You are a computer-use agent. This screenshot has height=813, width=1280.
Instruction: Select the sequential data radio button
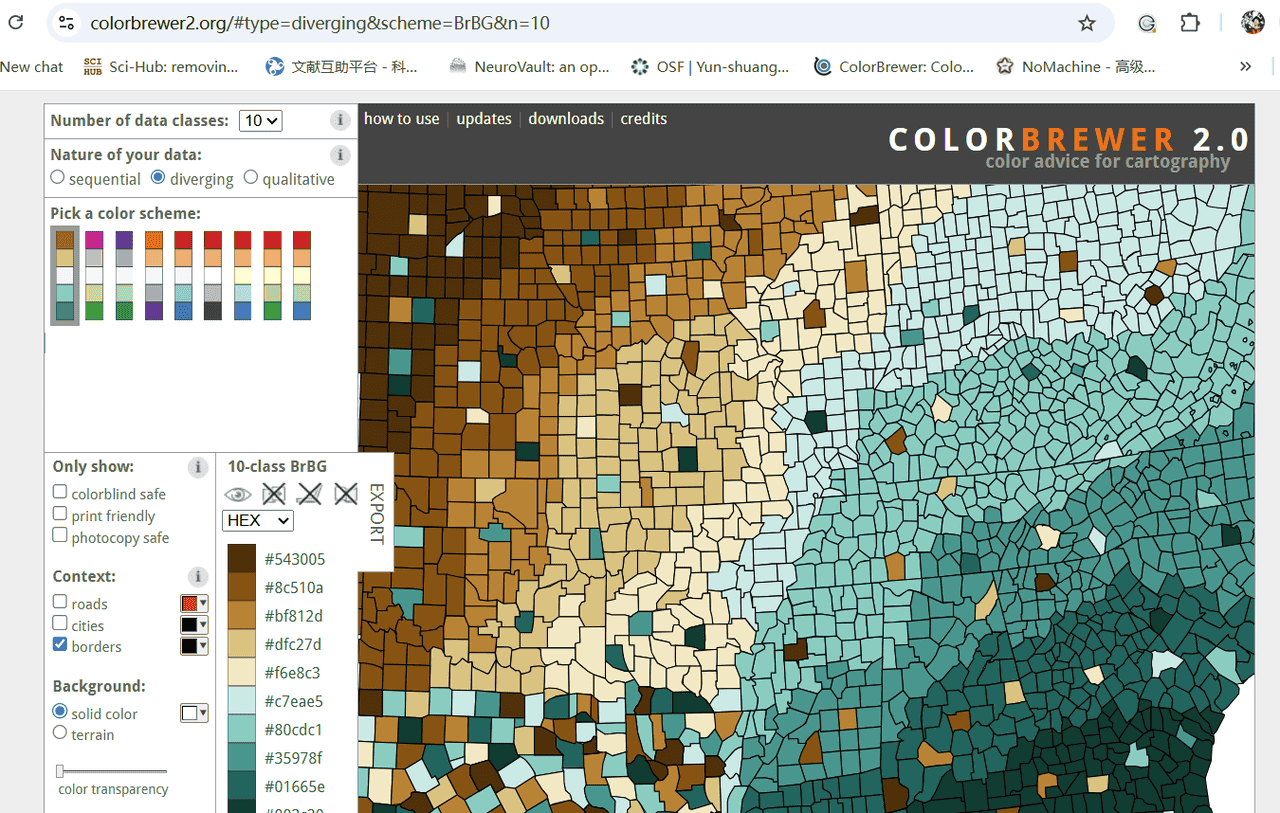58,178
